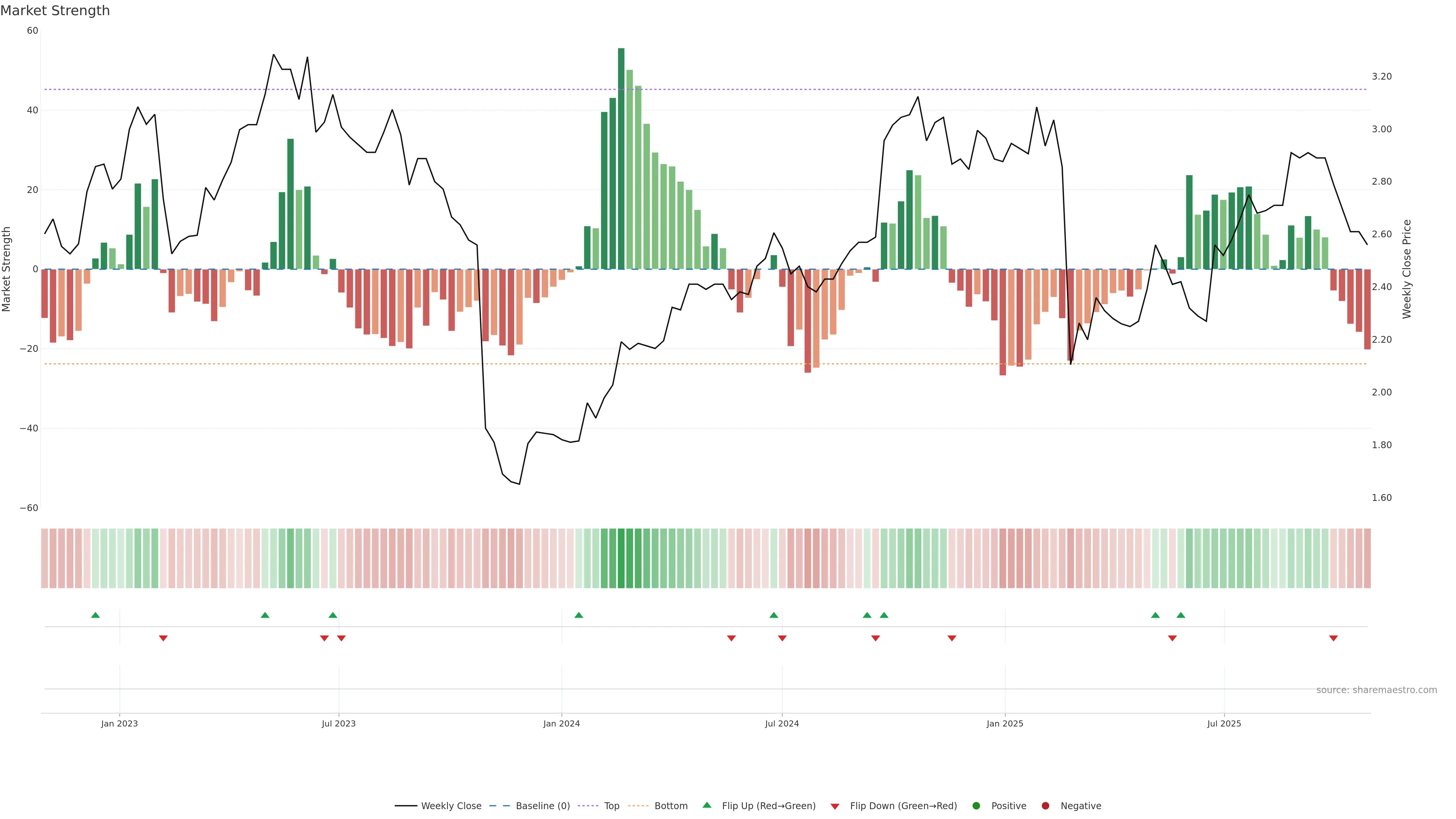Click the Flip Up green triangle legend icon
Viewport: 1456px width, 819px height.
pos(706,805)
